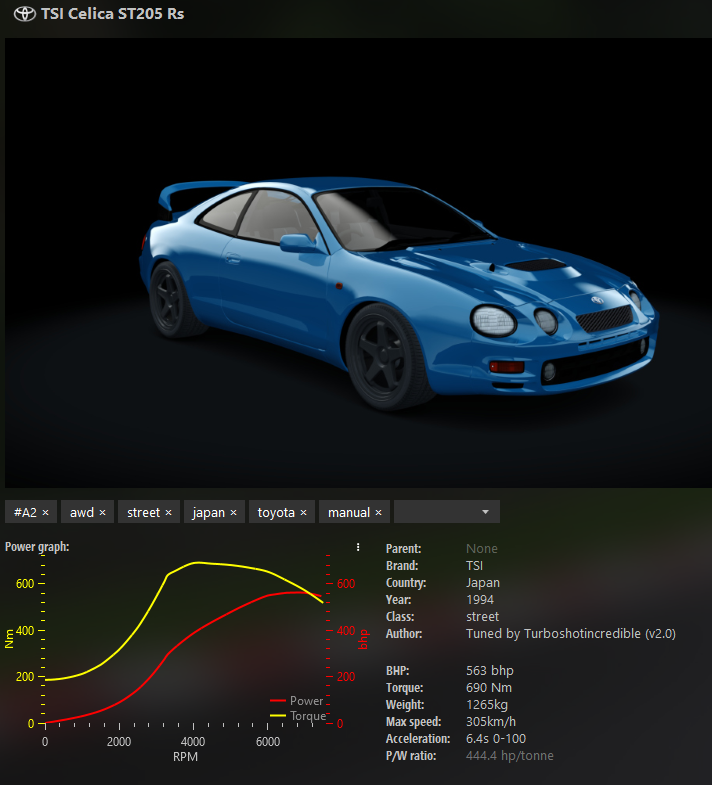Viewport: 712px width, 785px height.
Task: Click the Year value 1994
Action: point(480,600)
